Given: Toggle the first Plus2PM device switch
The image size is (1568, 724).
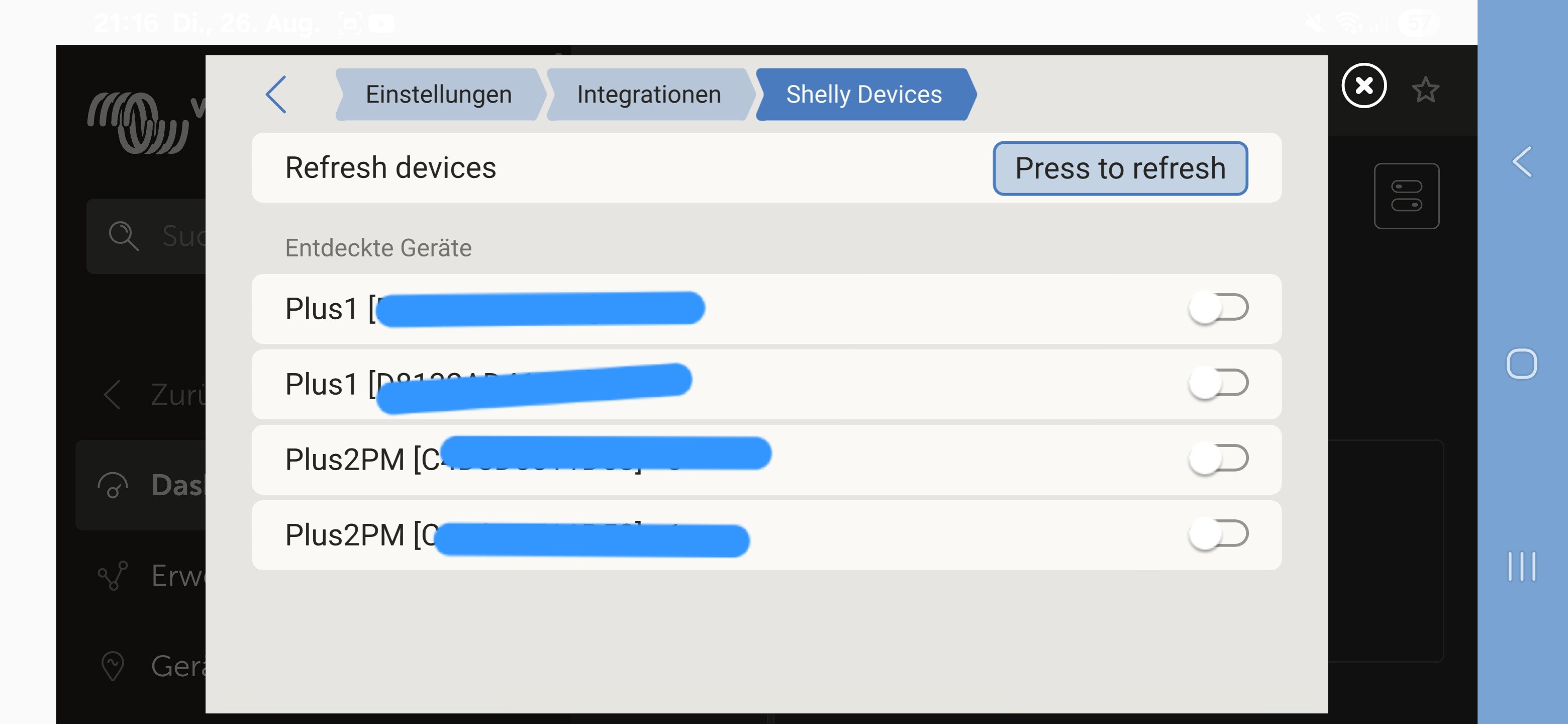Looking at the screenshot, I should (1218, 459).
